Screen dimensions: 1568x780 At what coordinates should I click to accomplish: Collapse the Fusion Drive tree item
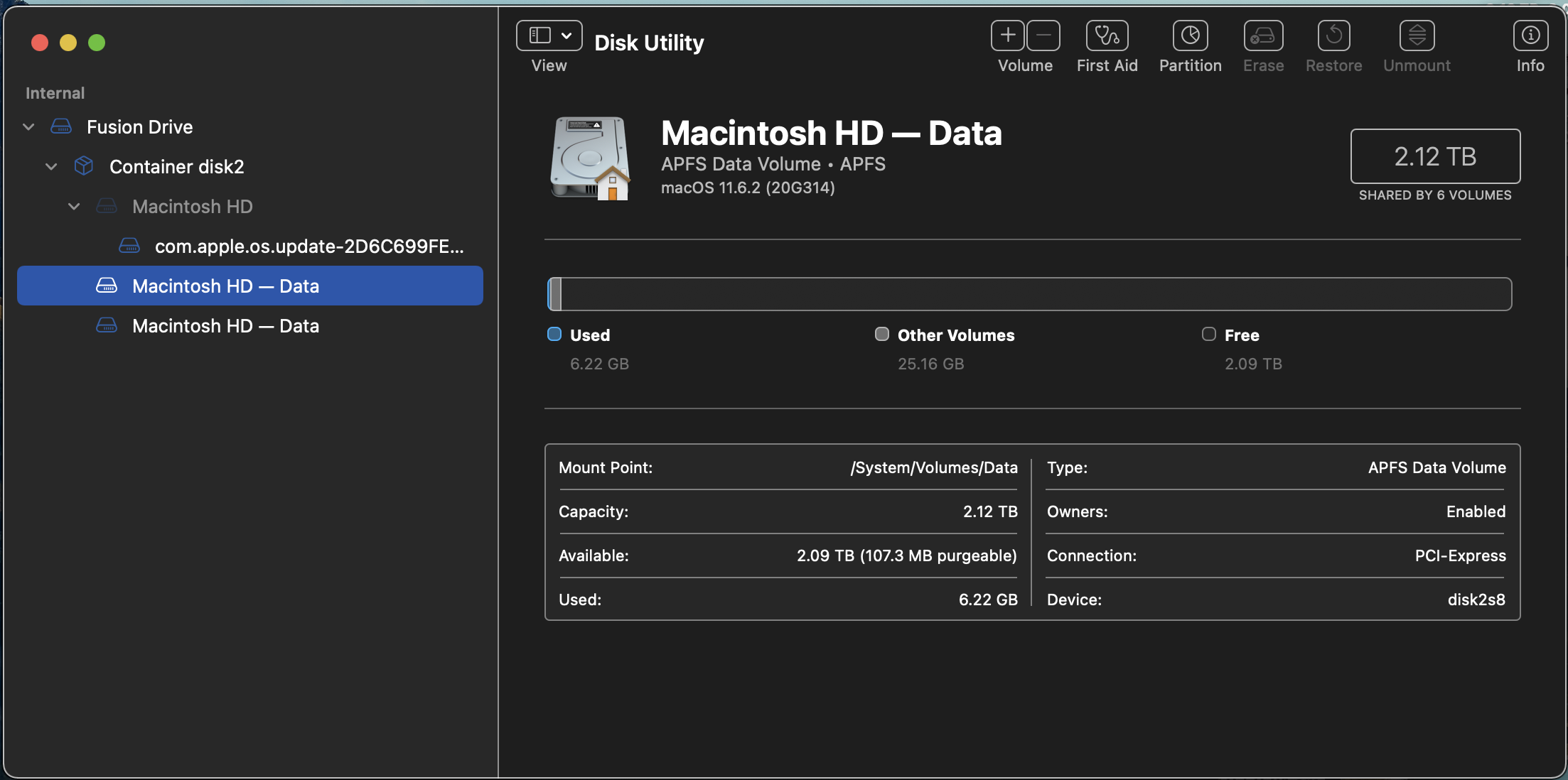[28, 127]
